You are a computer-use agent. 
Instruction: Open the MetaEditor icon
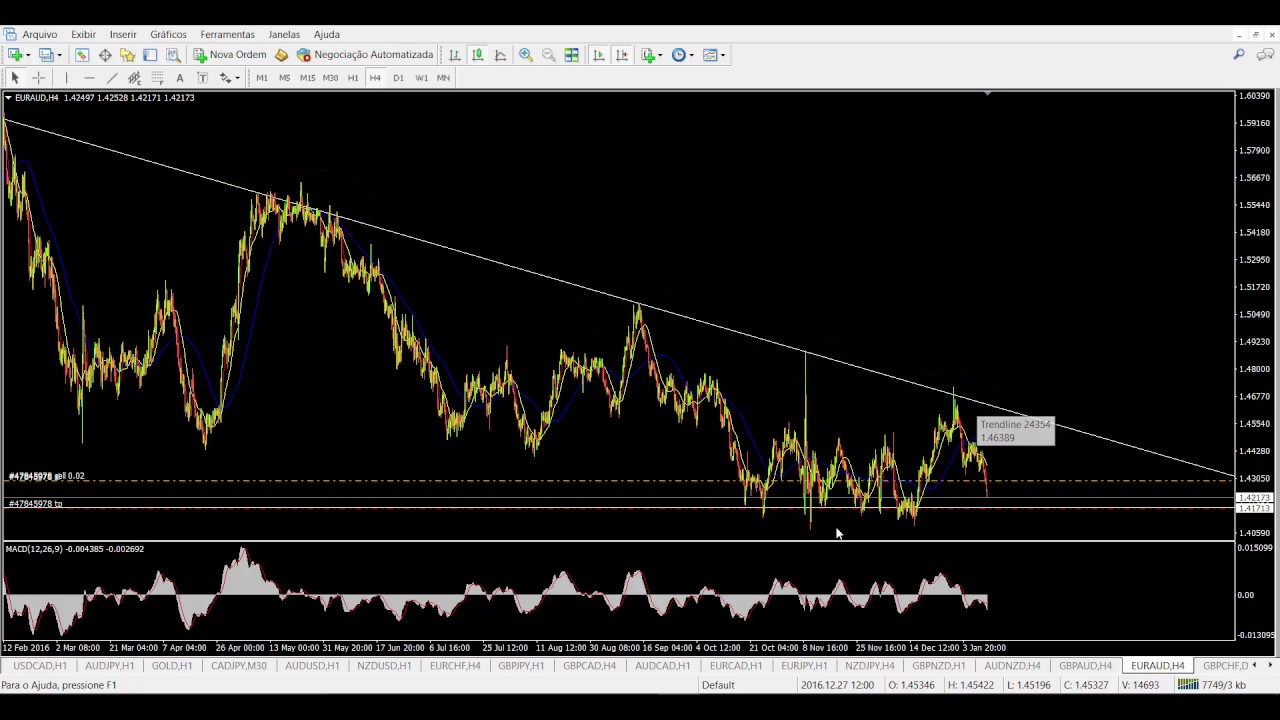tap(281, 55)
